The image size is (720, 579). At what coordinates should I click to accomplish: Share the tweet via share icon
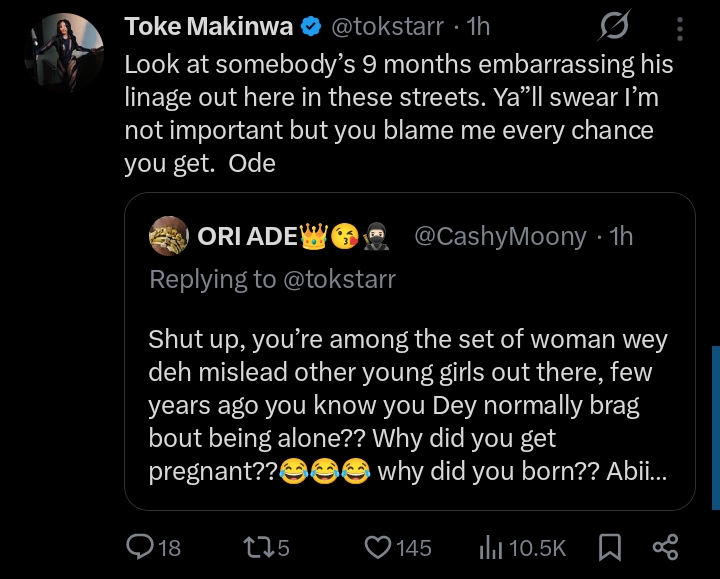[x=665, y=547]
